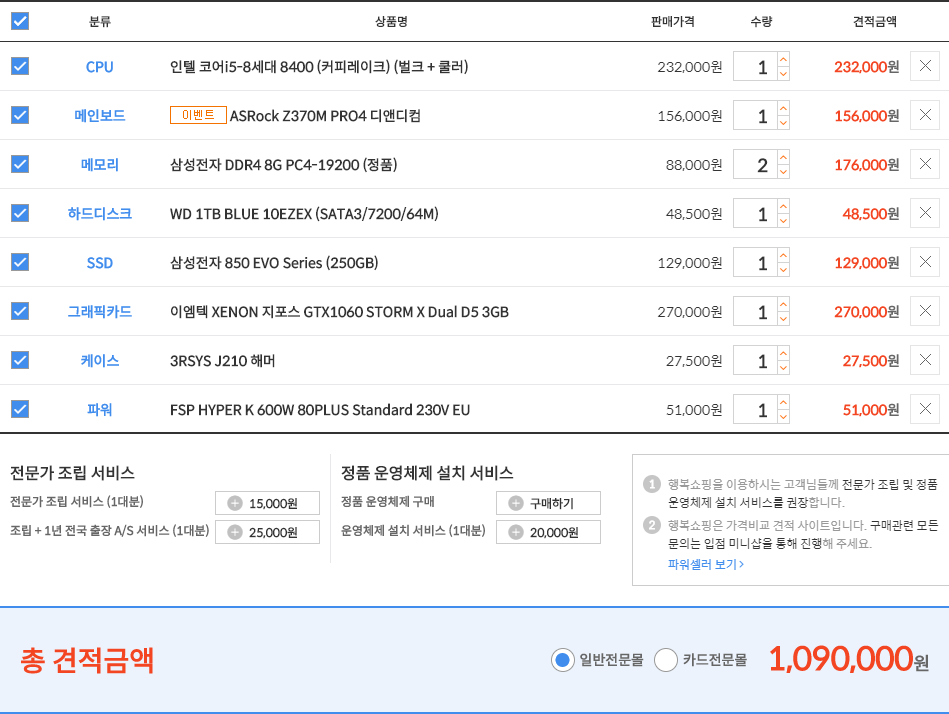Remove the 하드디스크 row via X icon
The width and height of the screenshot is (949, 714).
925,213
